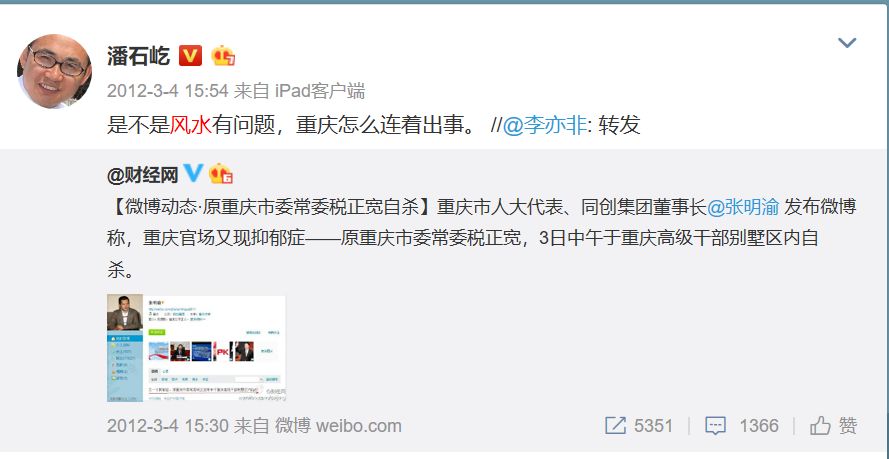Click the iPad客户端 source link
This screenshot has width=889, height=459.
[320, 91]
